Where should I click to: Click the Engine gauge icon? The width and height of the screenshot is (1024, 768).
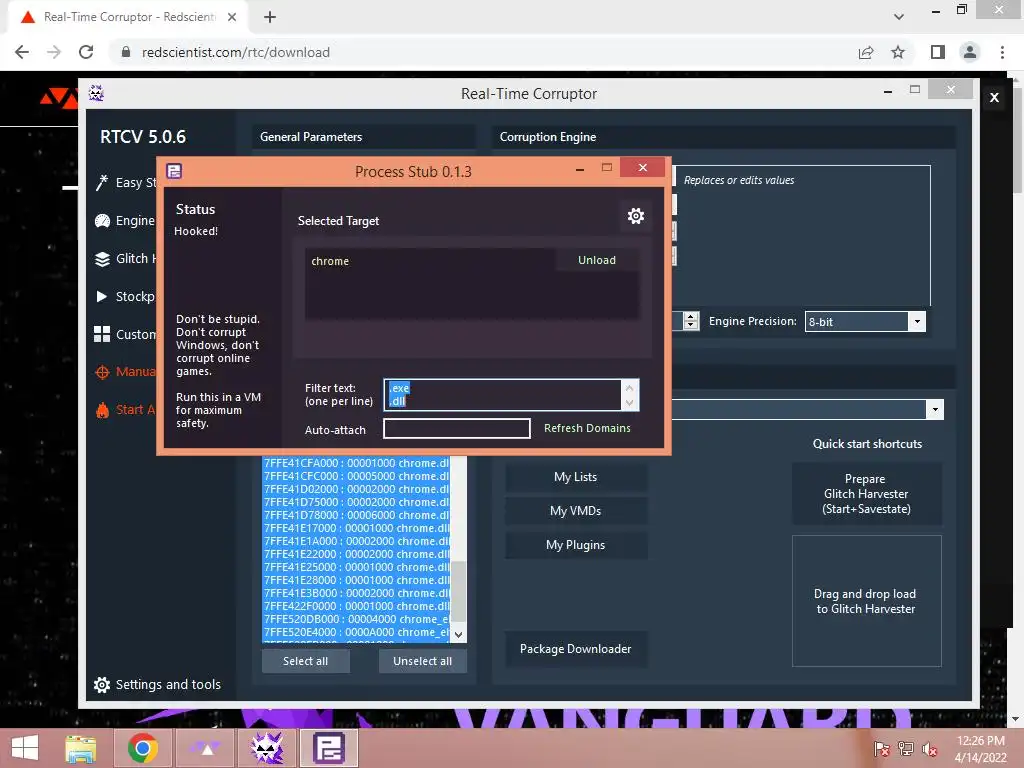(103, 221)
